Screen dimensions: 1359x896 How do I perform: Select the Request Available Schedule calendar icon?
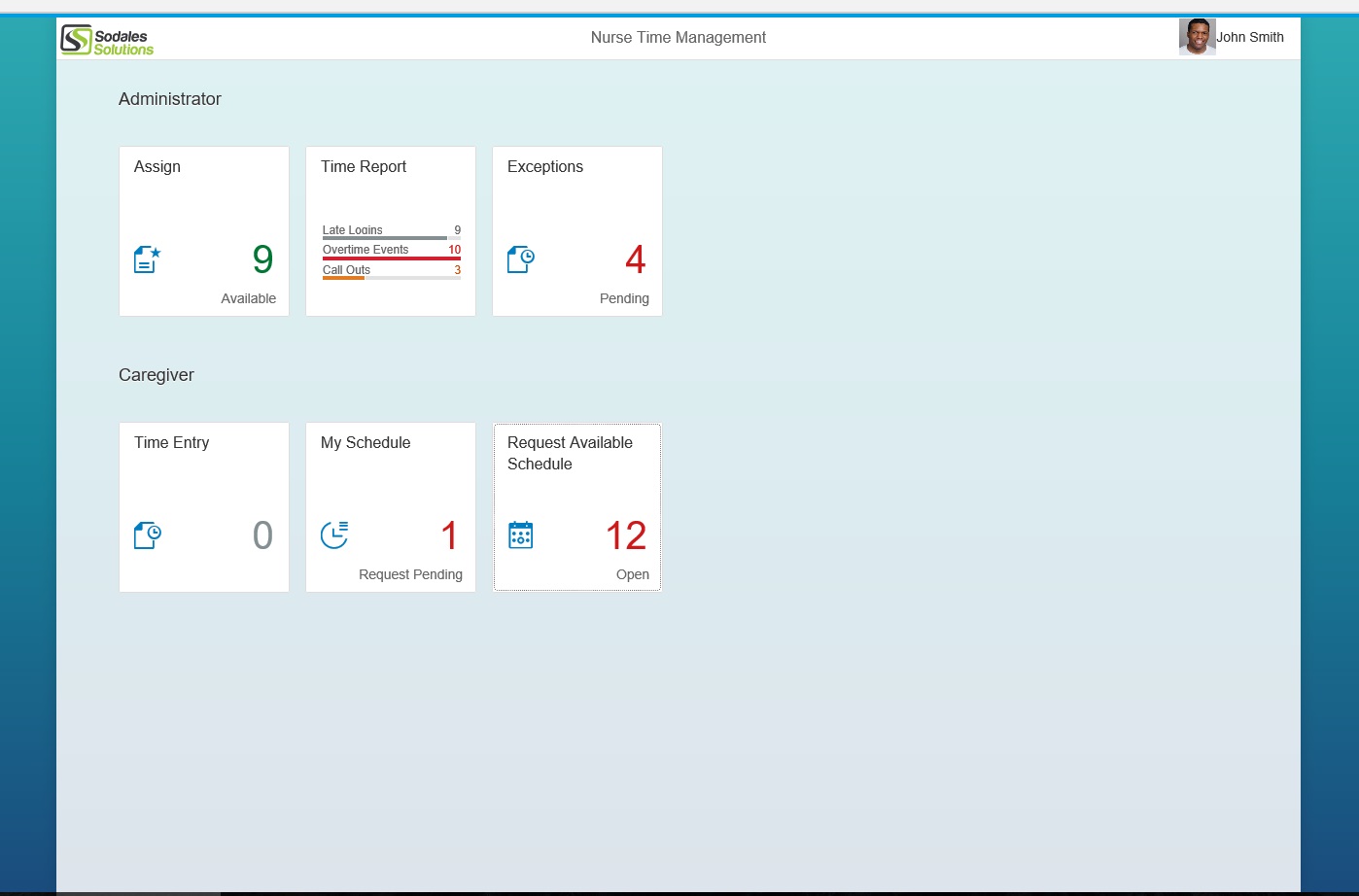(521, 534)
